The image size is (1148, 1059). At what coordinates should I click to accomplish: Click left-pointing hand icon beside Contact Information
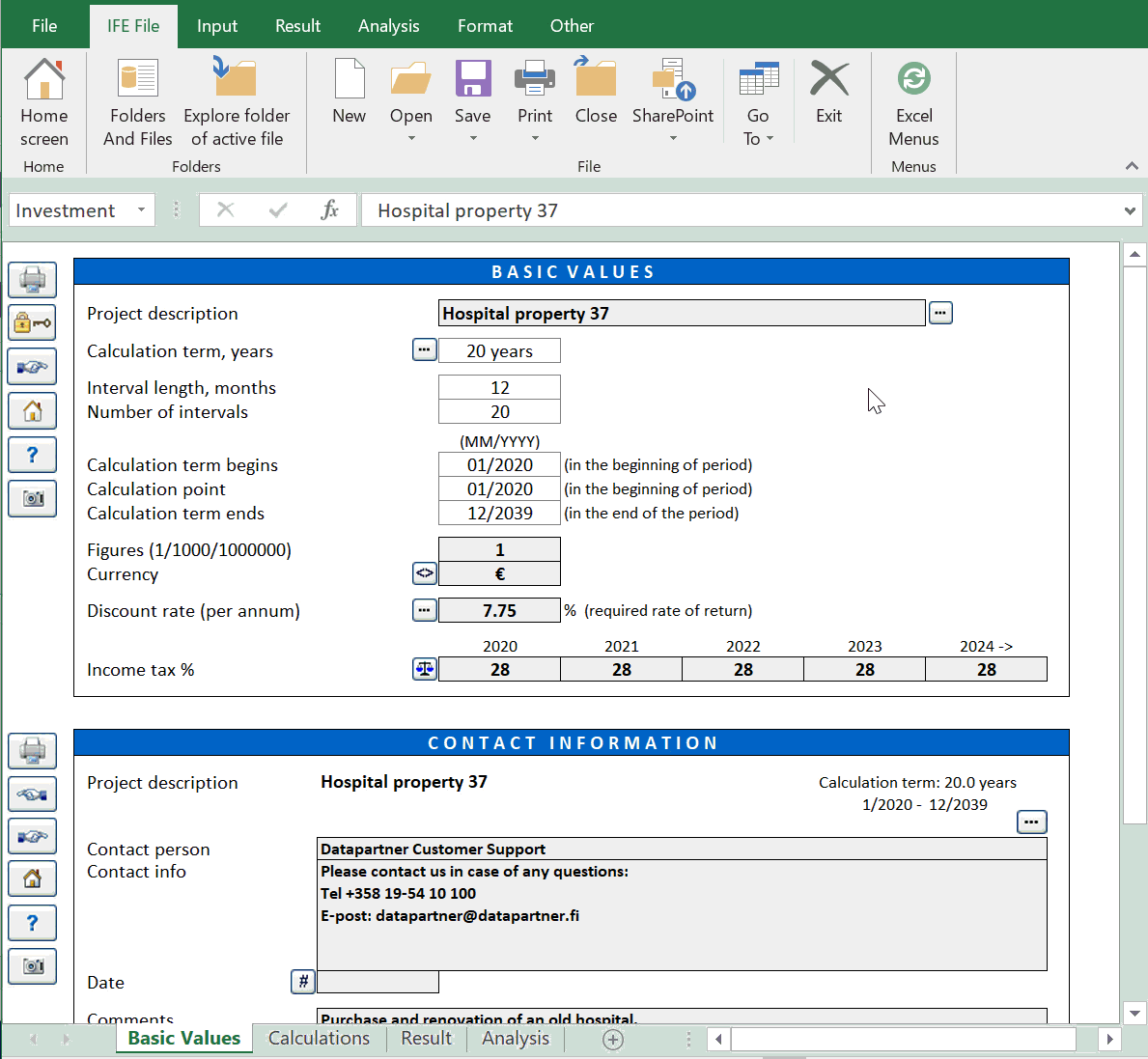[32, 794]
